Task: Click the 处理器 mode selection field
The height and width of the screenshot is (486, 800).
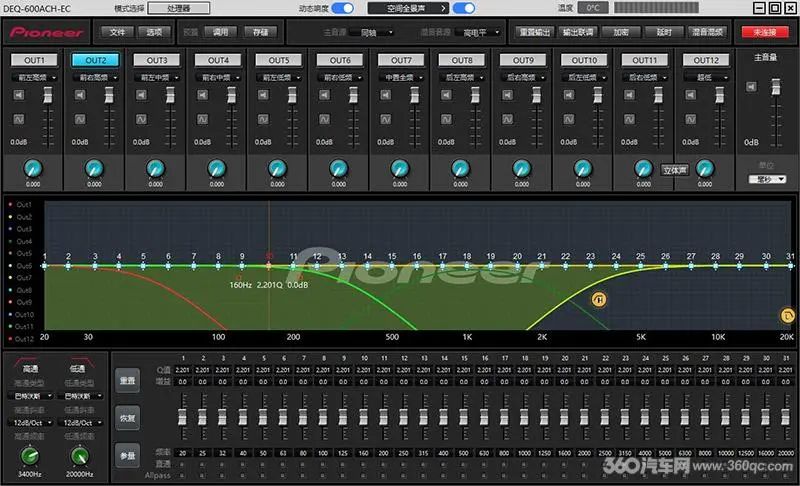Action: [179, 8]
